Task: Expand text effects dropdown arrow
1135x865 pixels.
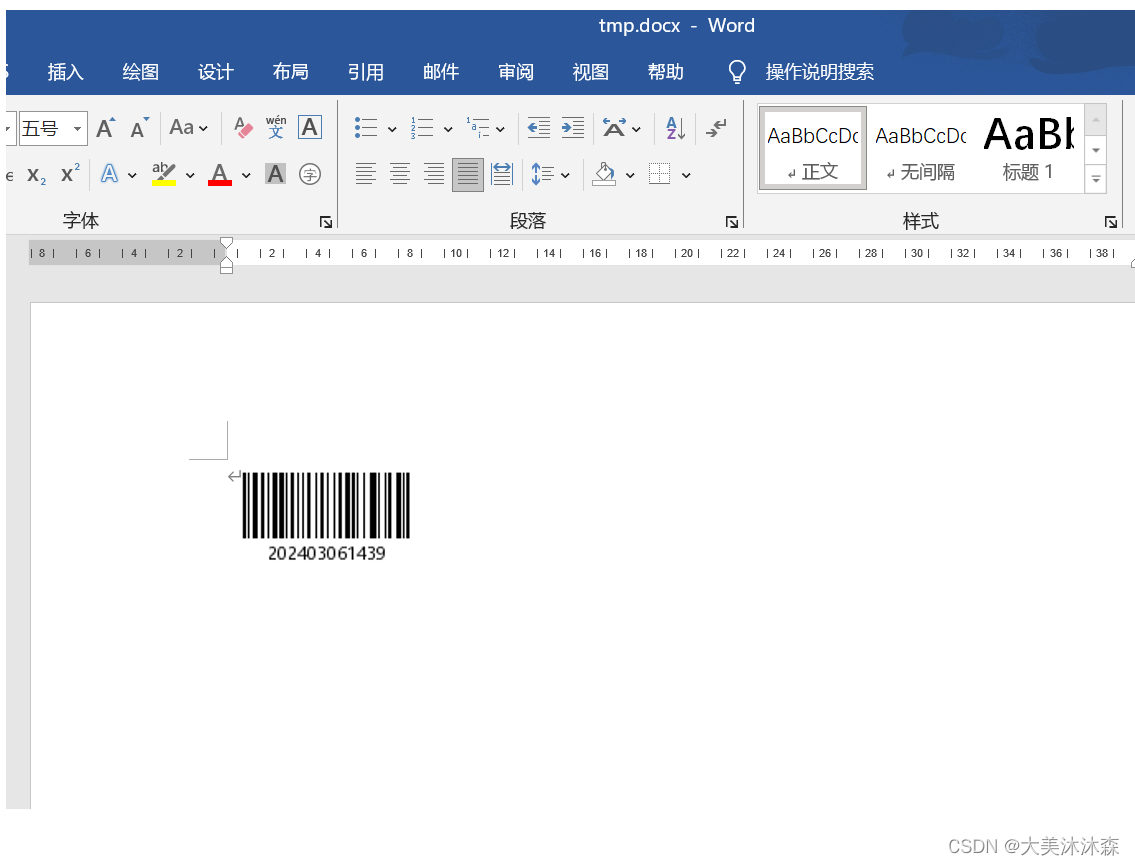Action: (x=132, y=175)
